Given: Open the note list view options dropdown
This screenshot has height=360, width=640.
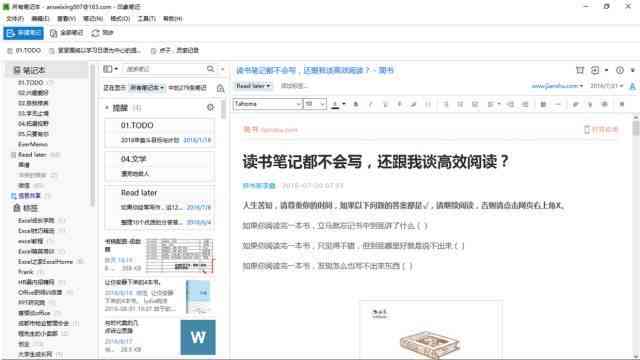Looking at the screenshot, I should [111, 69].
